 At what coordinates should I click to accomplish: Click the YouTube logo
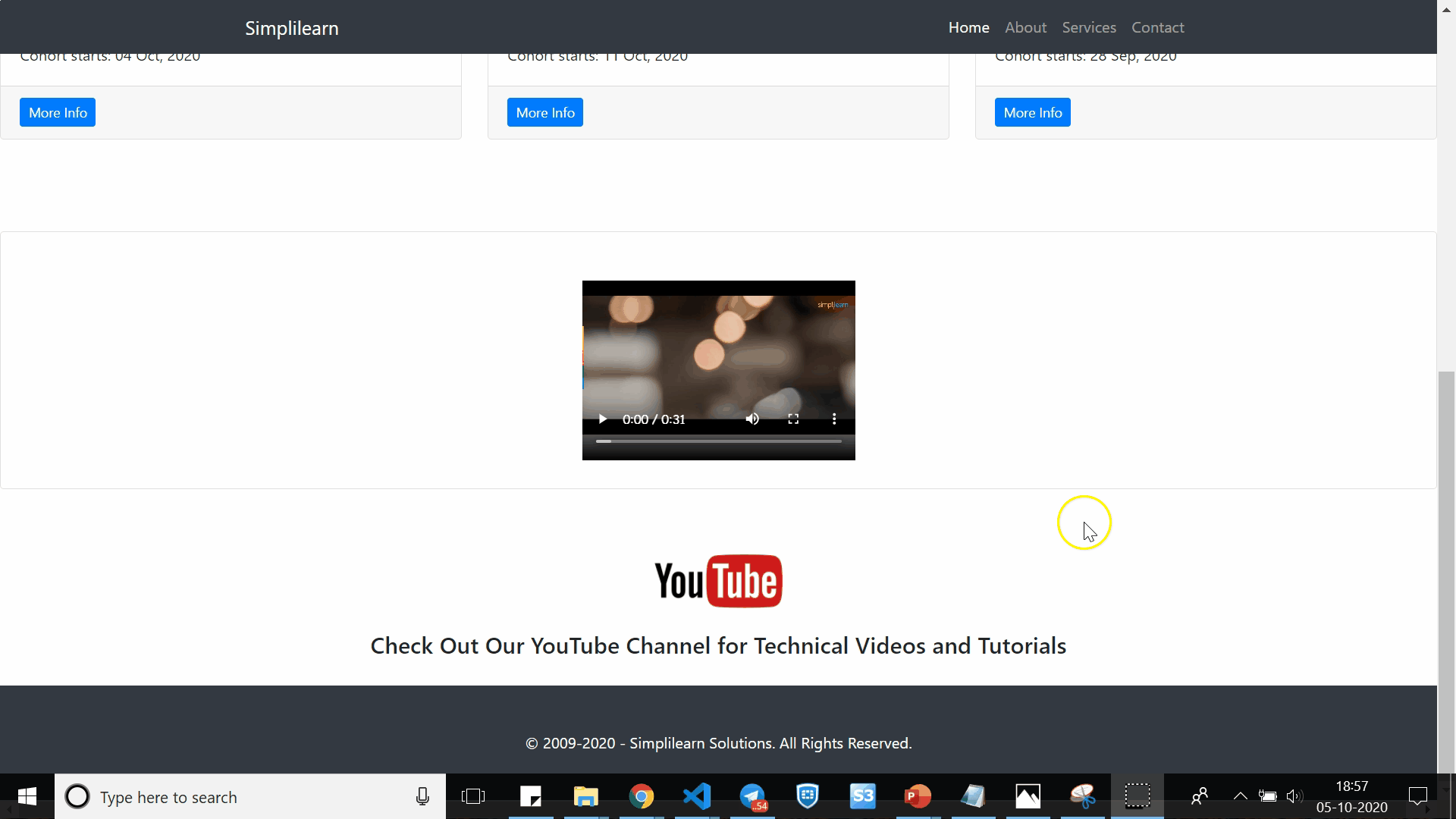(x=718, y=581)
